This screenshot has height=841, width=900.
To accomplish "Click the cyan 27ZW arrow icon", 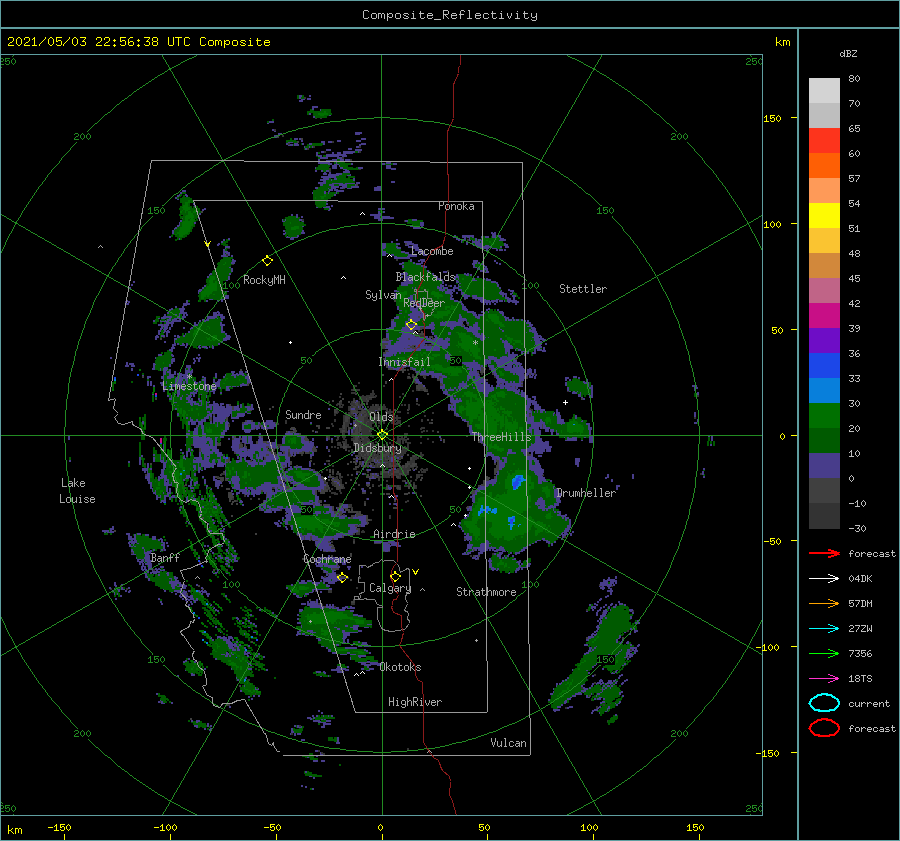I will coord(824,629).
